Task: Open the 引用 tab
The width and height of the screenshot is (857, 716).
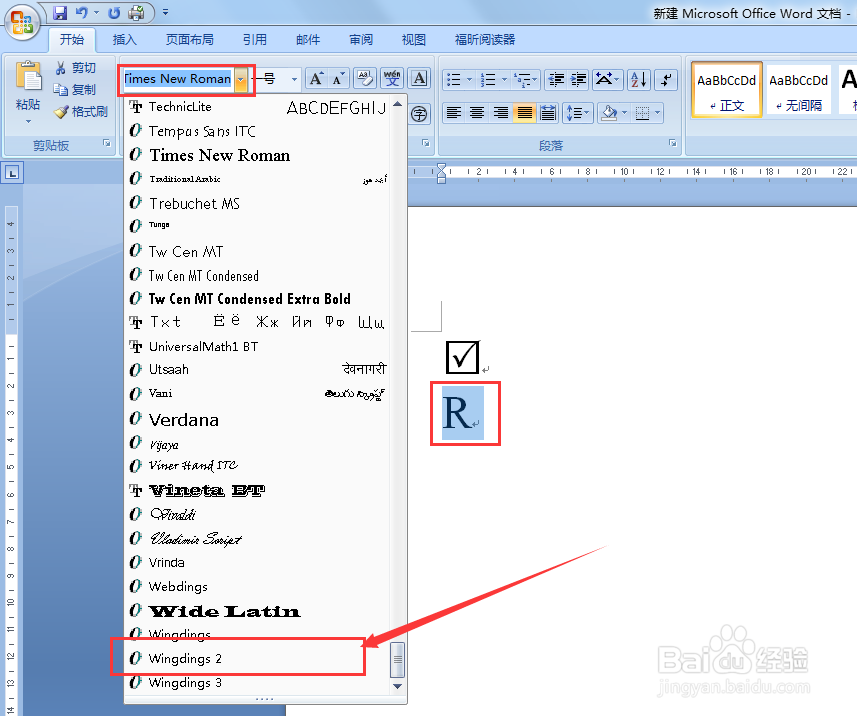Action: tap(255, 39)
